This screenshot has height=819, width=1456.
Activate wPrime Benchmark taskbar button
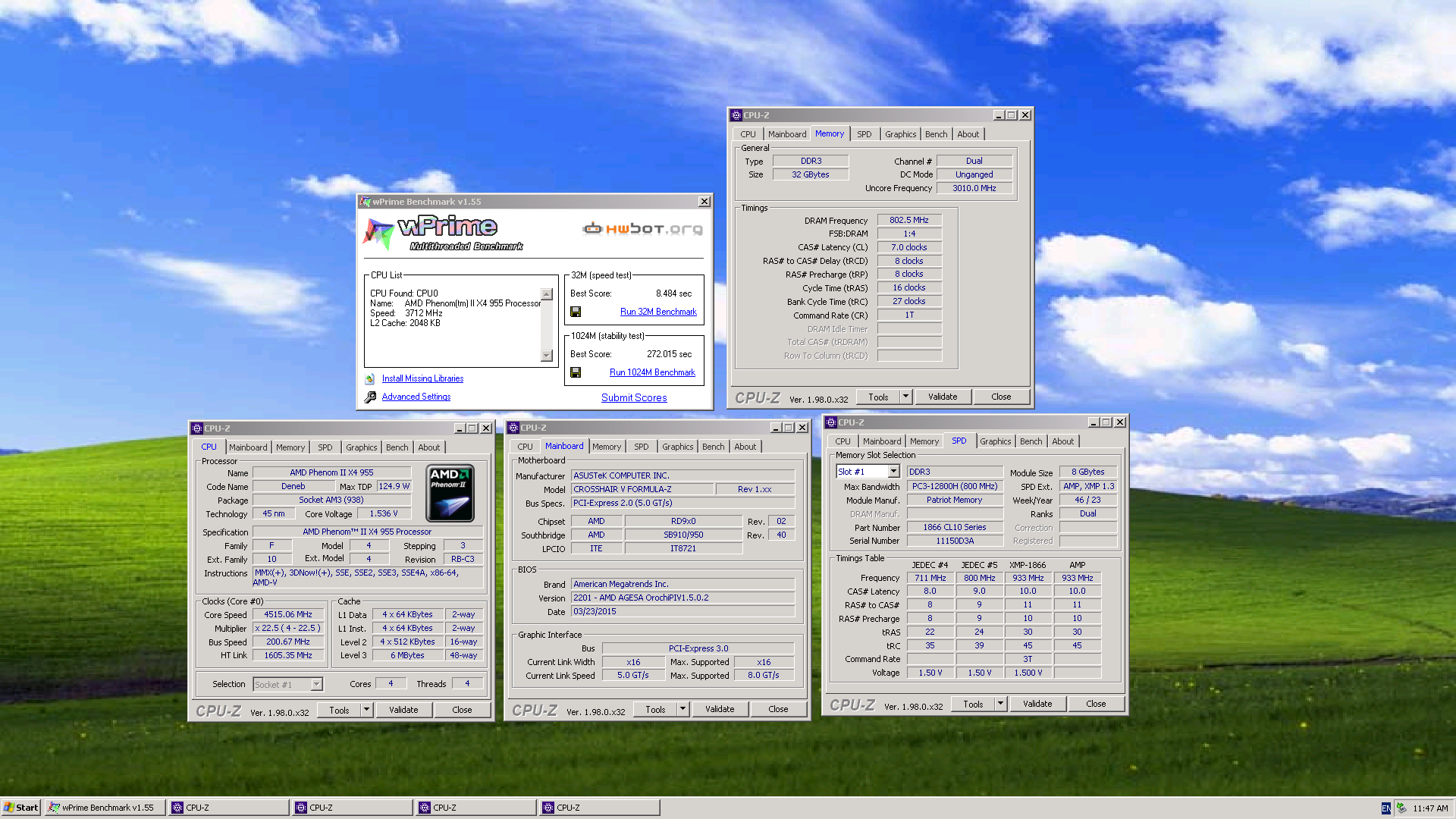click(105, 808)
